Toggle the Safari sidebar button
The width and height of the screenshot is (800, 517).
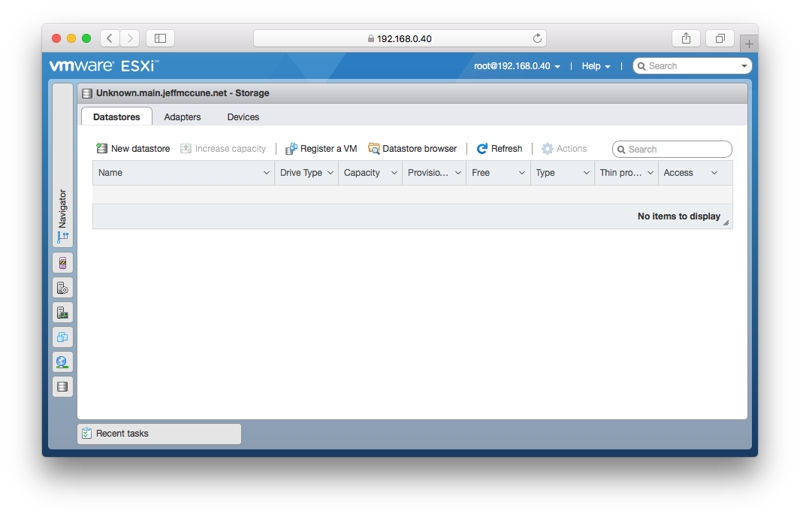tap(160, 38)
